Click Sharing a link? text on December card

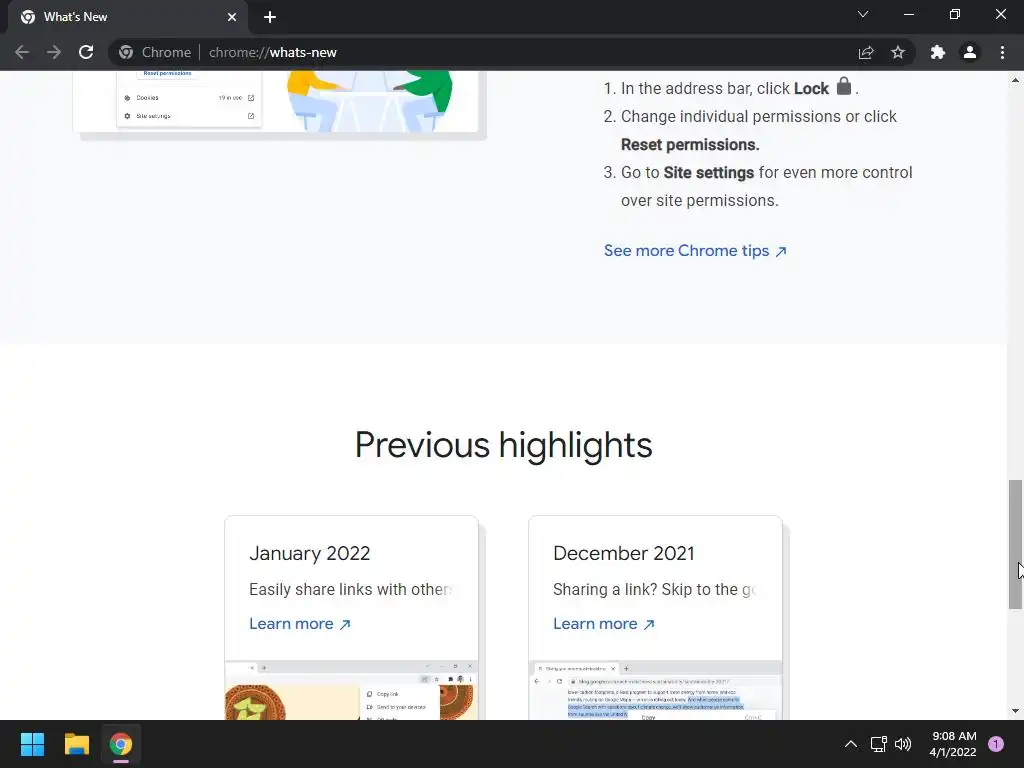coord(654,589)
